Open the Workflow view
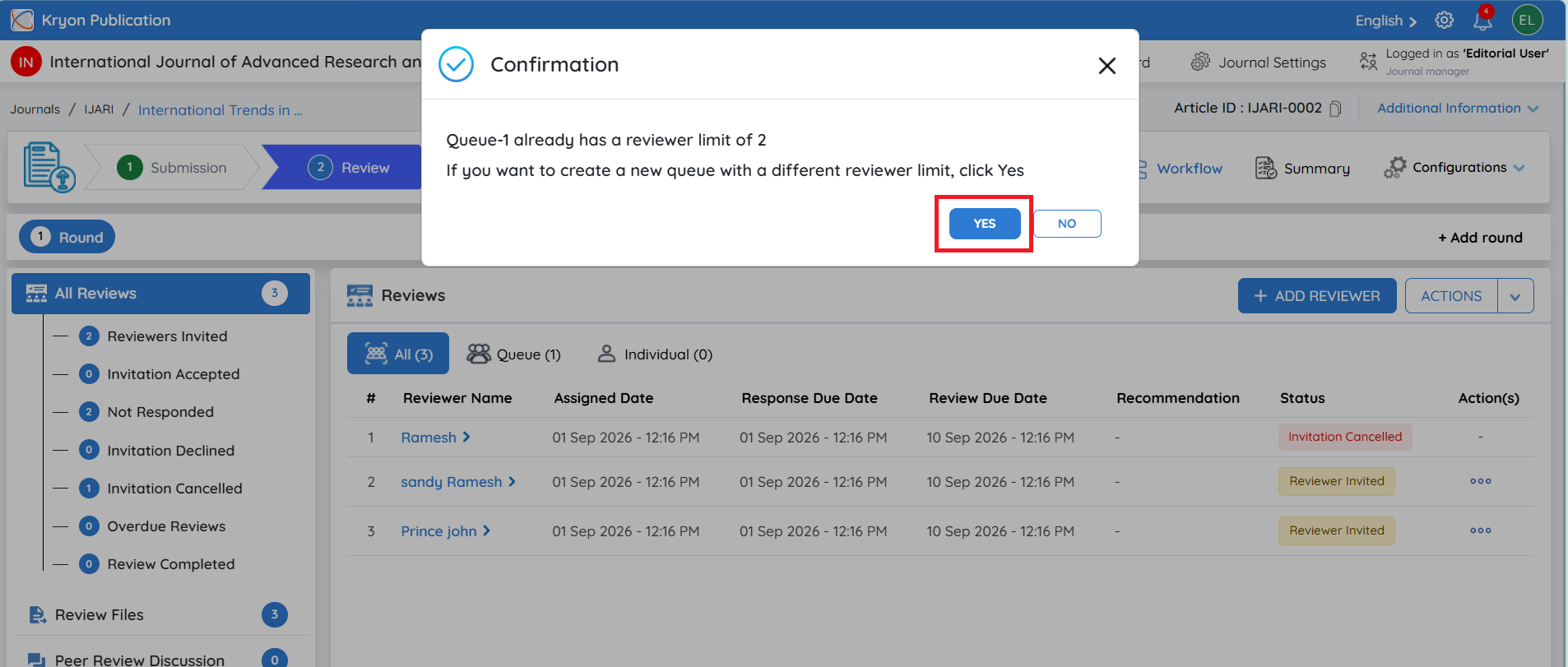 pos(1179,169)
